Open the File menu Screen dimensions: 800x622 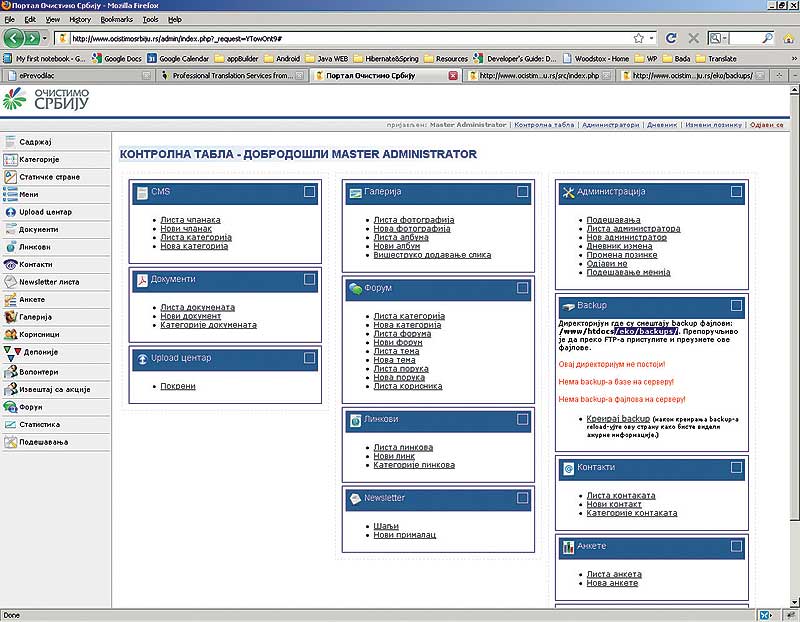[9, 19]
